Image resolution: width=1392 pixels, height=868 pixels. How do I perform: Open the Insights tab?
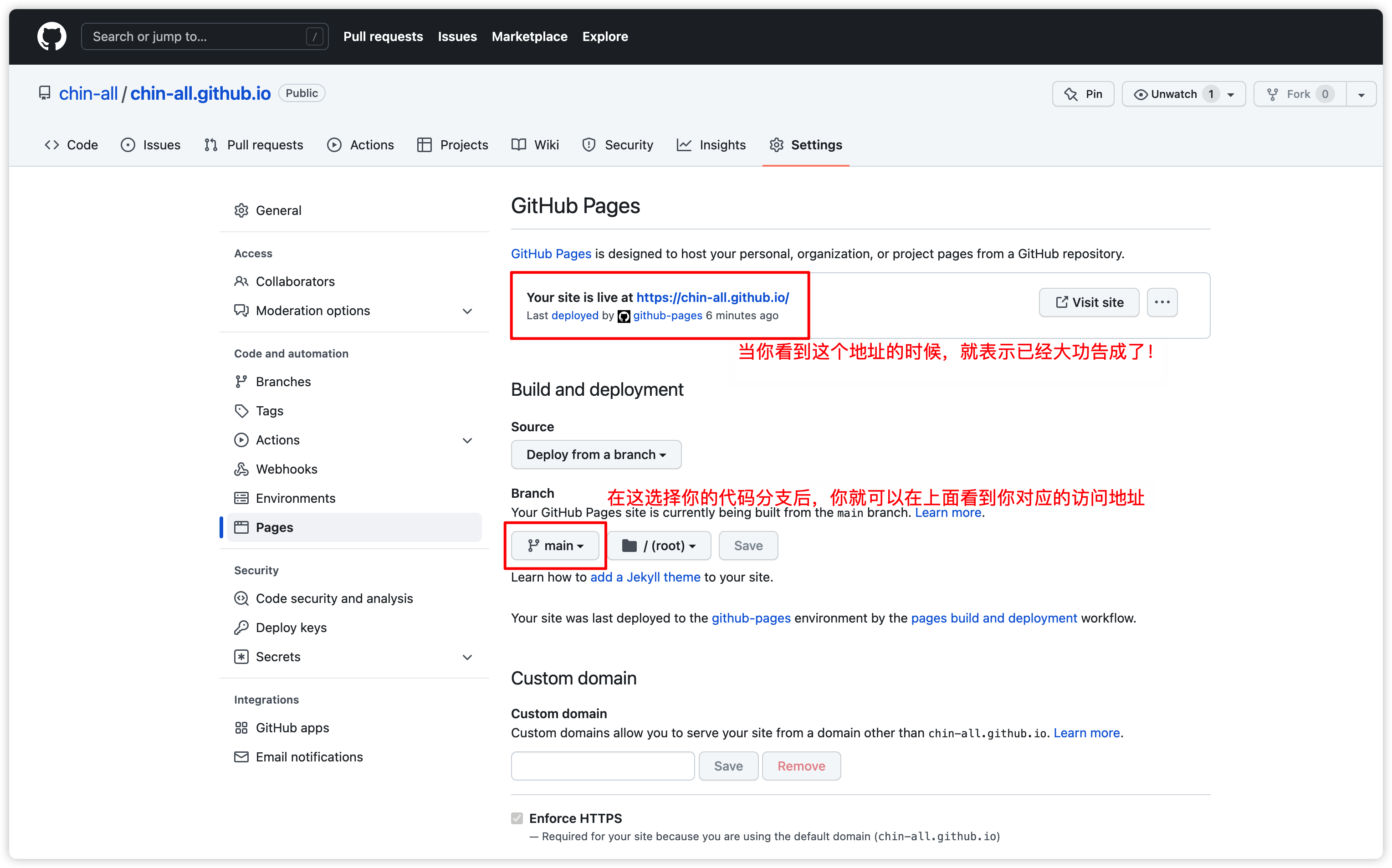[711, 145]
